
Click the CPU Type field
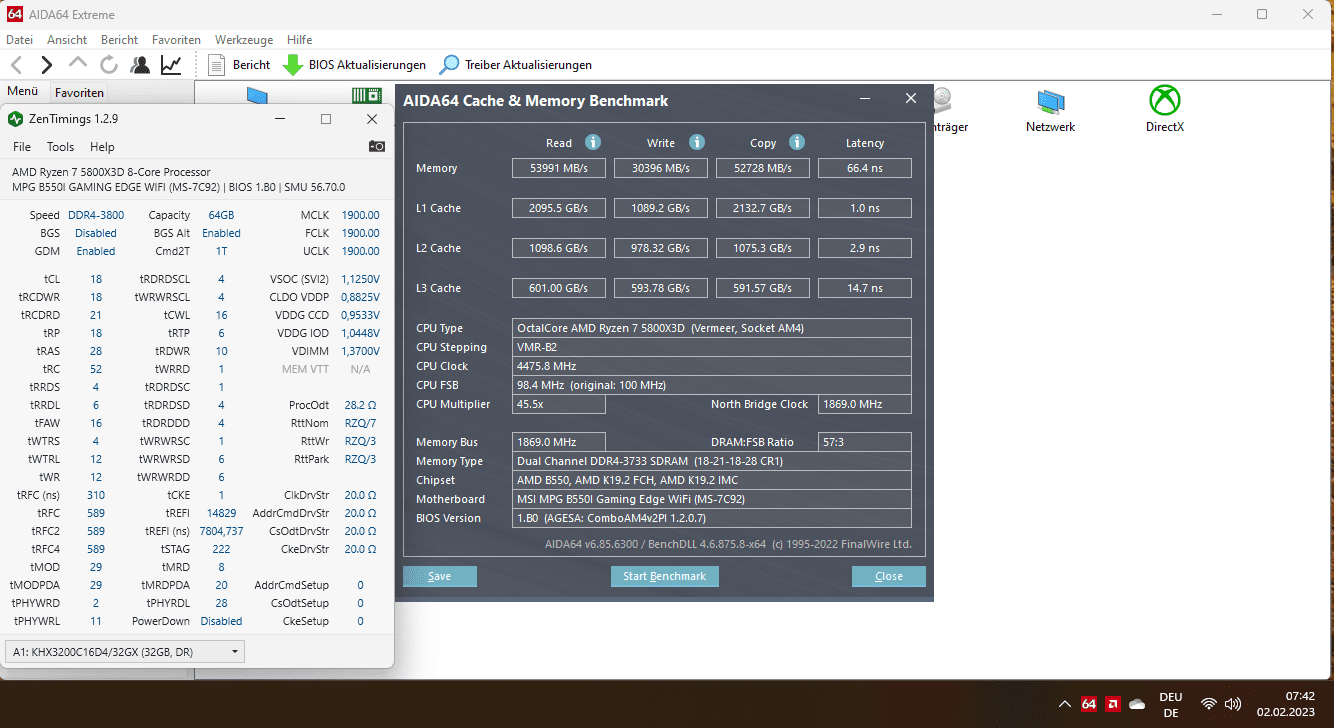[x=712, y=328]
